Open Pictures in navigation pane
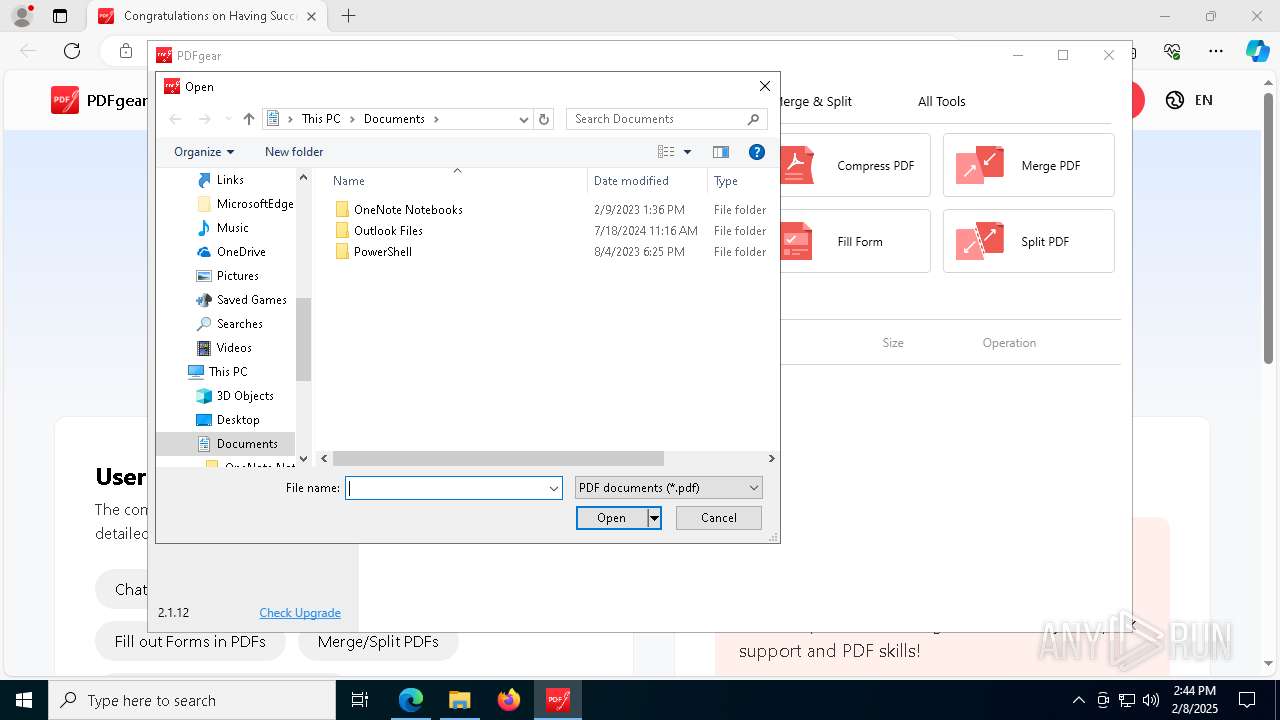1280x720 pixels. [237, 276]
